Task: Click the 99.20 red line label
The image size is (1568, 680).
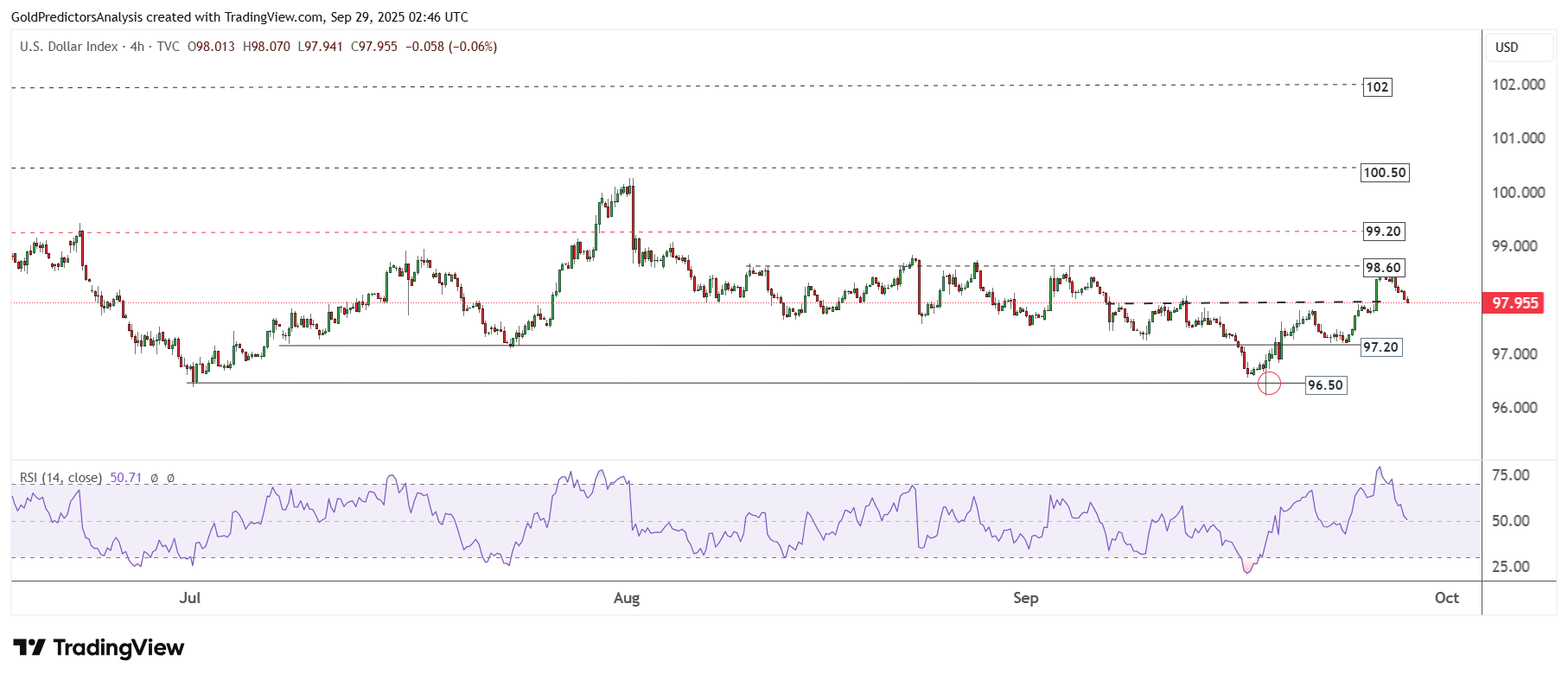Action: (1383, 232)
